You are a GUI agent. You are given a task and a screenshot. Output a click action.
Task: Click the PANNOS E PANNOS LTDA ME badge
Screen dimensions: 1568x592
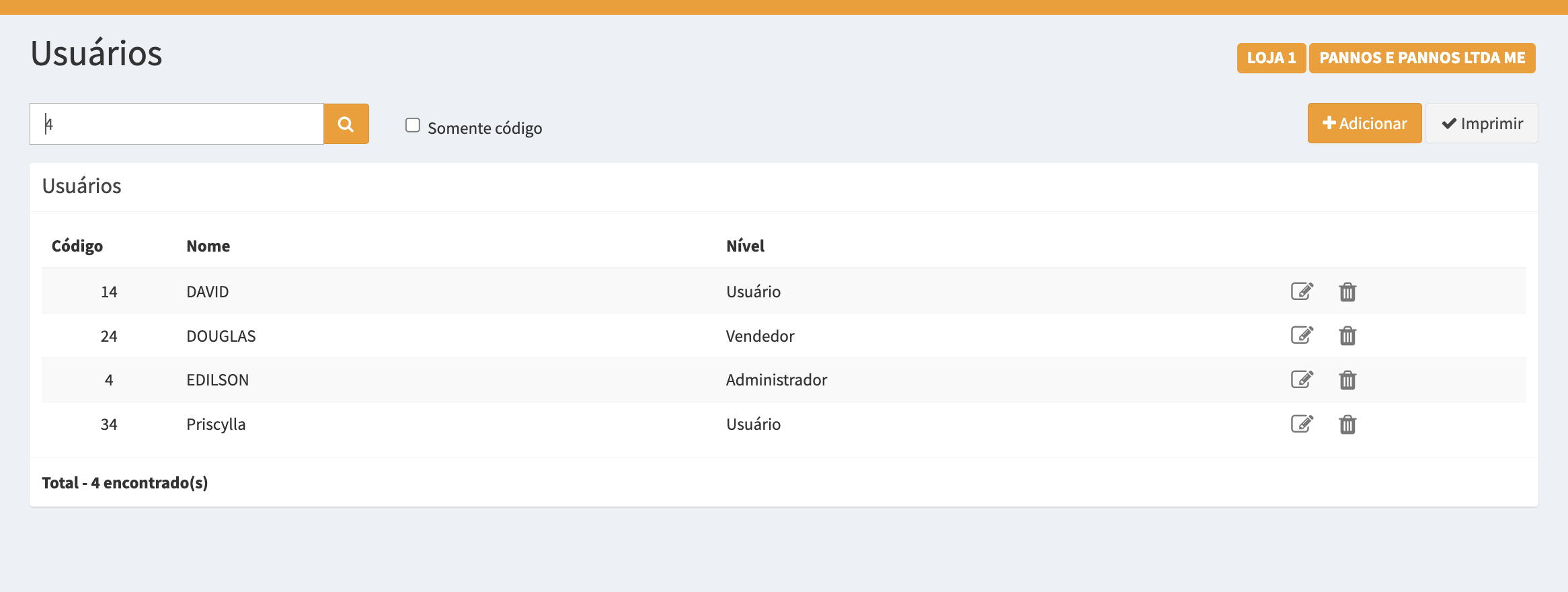pos(1422,58)
